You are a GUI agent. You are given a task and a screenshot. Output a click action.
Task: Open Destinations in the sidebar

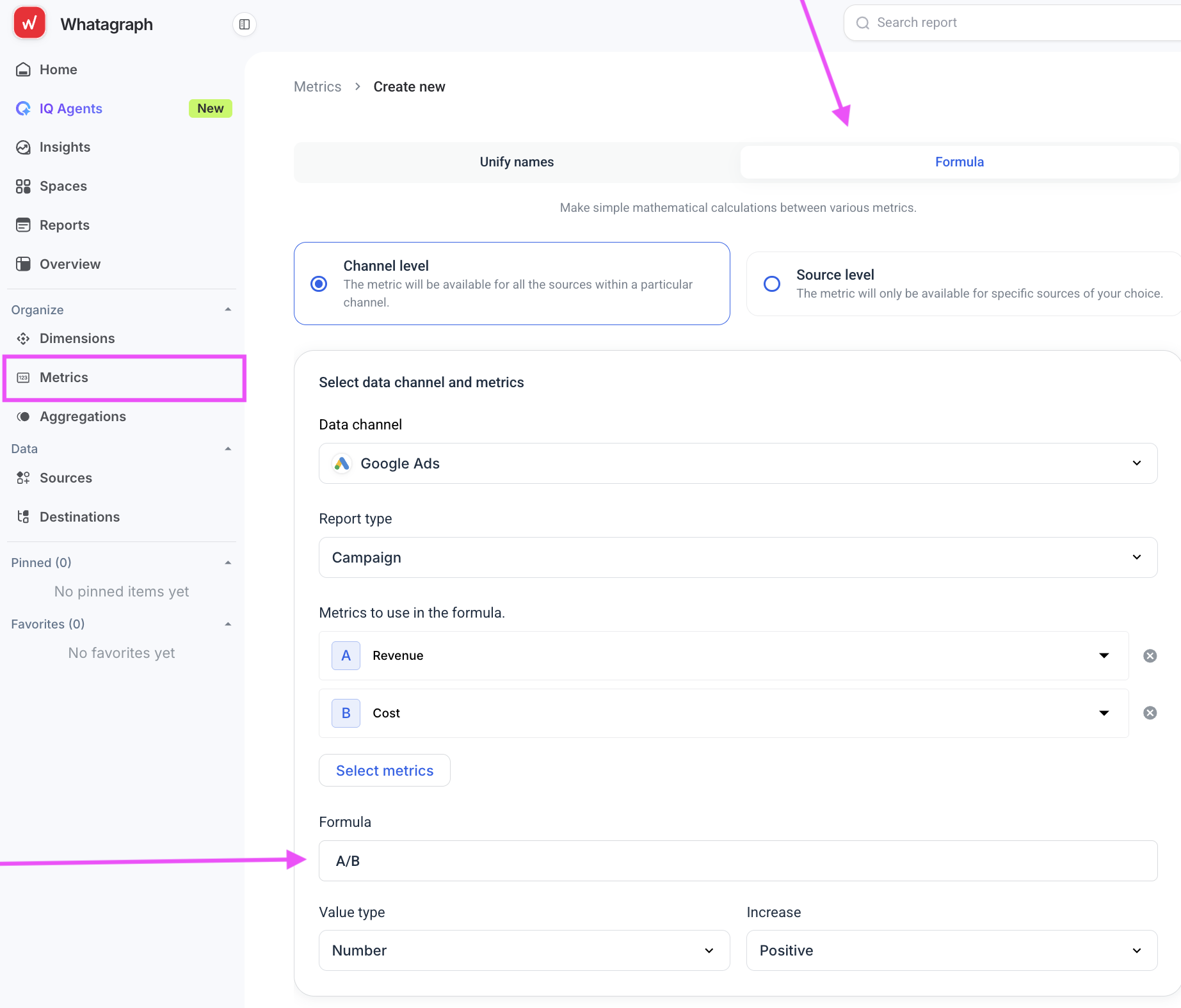click(x=79, y=517)
